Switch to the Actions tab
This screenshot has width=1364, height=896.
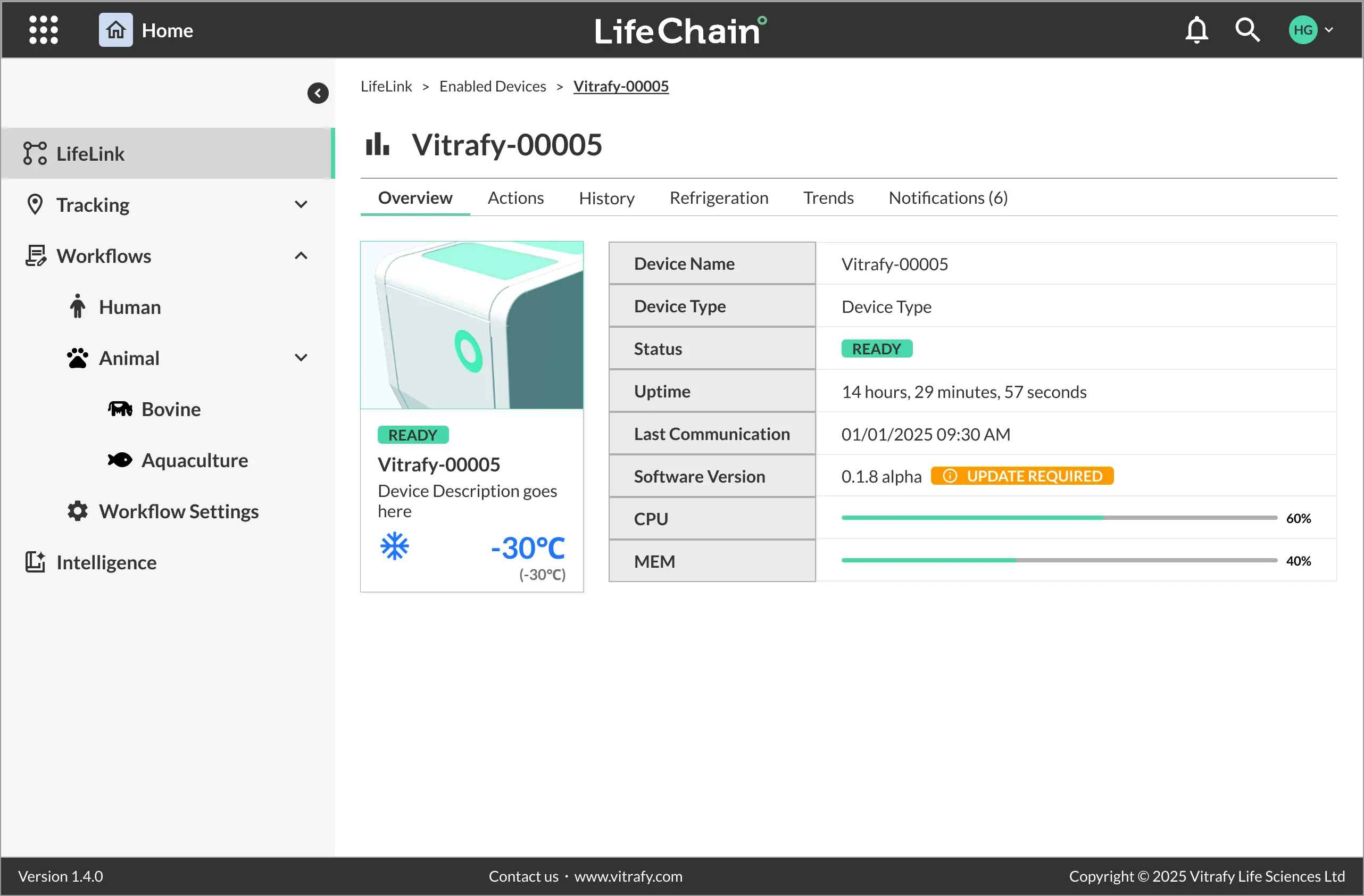[516, 198]
